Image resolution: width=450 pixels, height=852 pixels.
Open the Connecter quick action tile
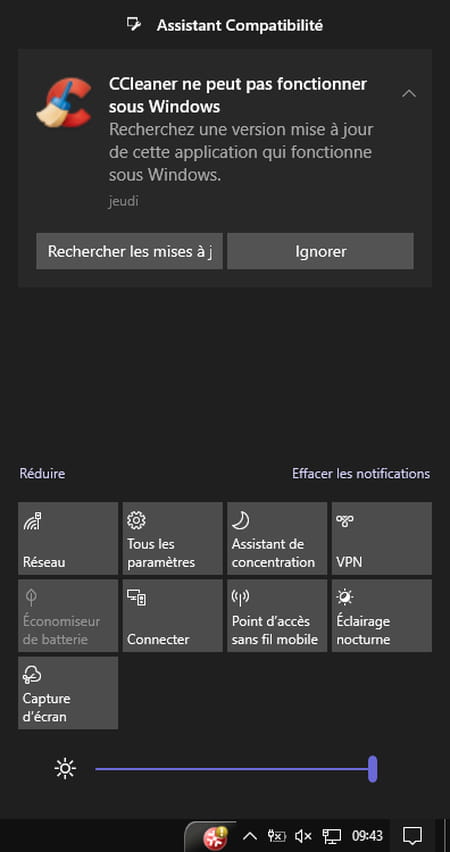tap(173, 616)
